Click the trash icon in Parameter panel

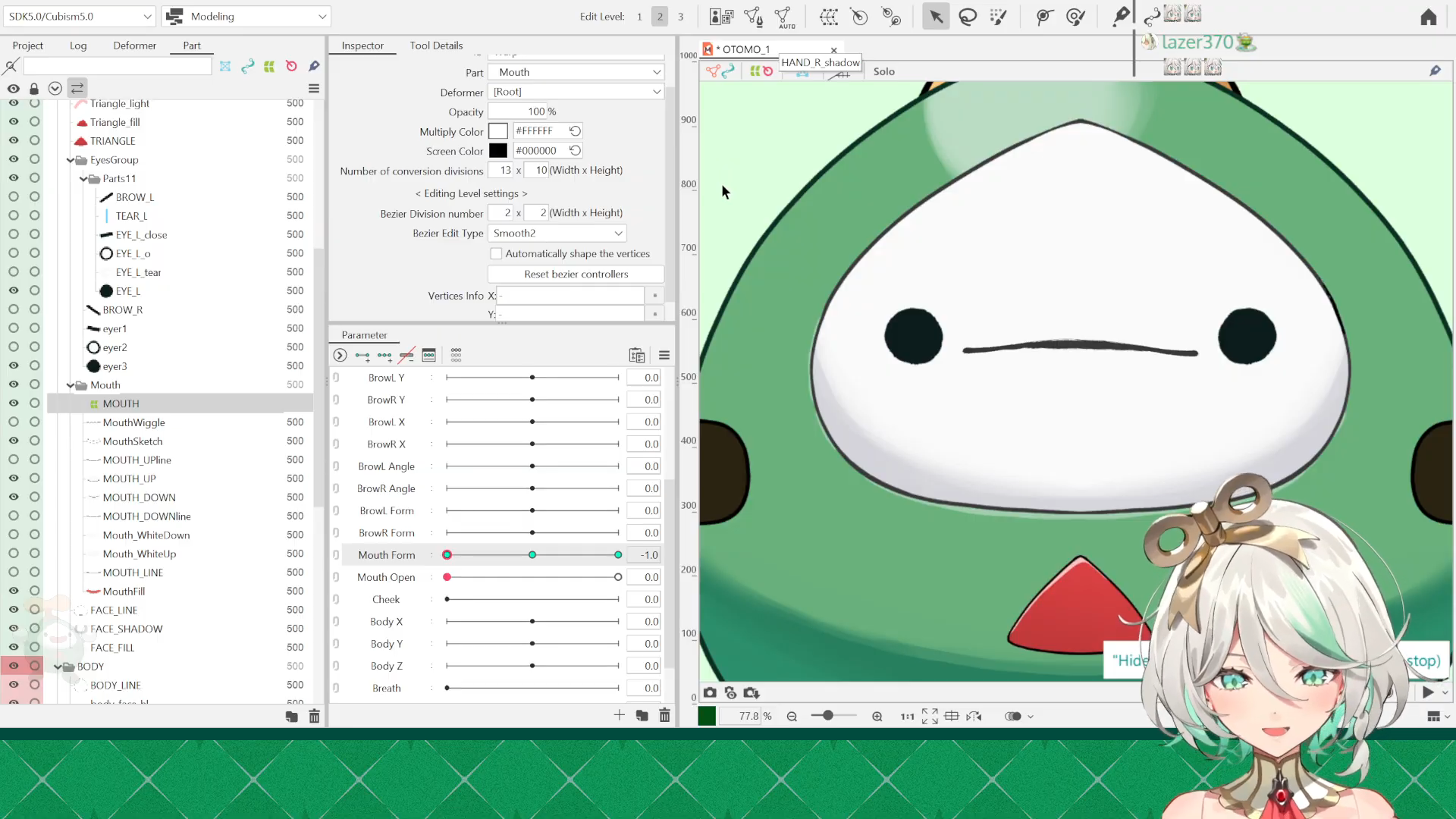pyautogui.click(x=664, y=715)
